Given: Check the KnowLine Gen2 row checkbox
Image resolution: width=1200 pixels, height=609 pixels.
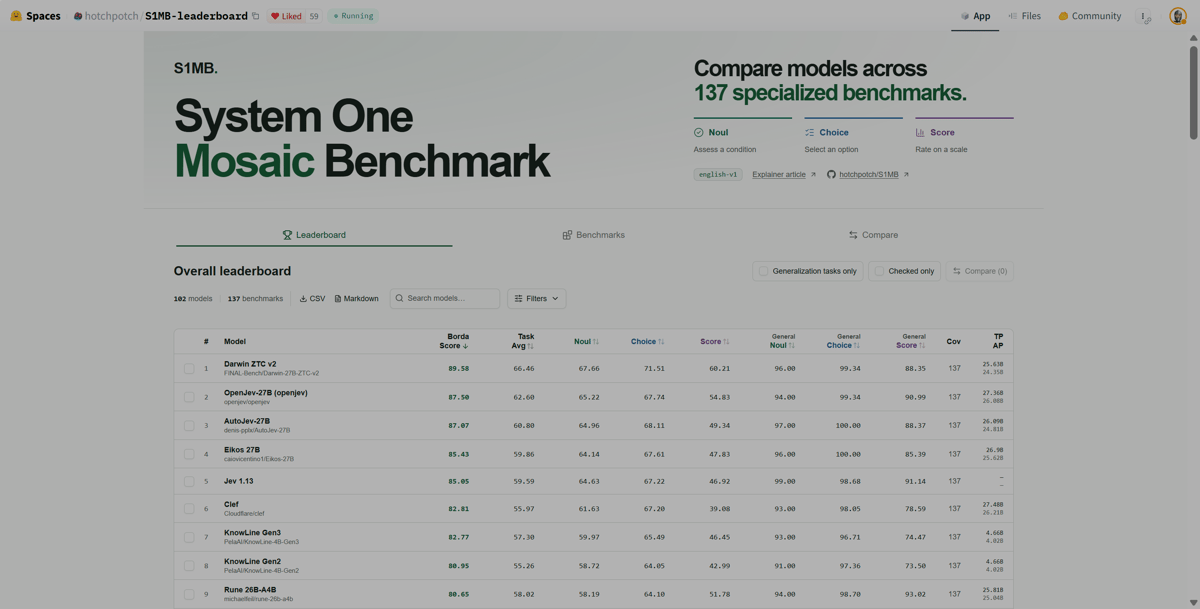Looking at the screenshot, I should 189,566.
